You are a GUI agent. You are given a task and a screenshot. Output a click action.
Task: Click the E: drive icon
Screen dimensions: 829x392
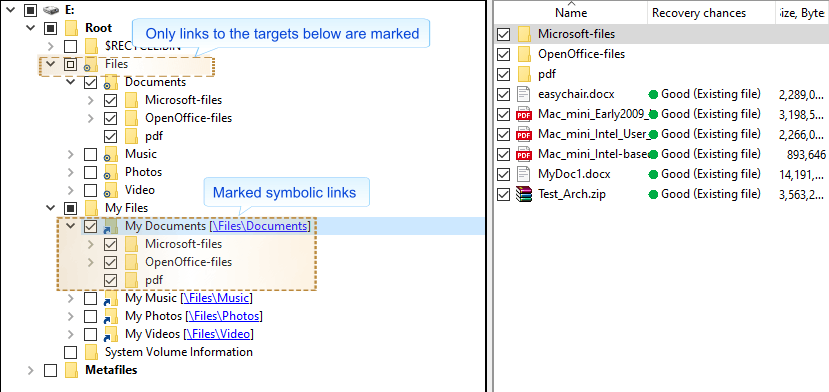(x=51, y=10)
